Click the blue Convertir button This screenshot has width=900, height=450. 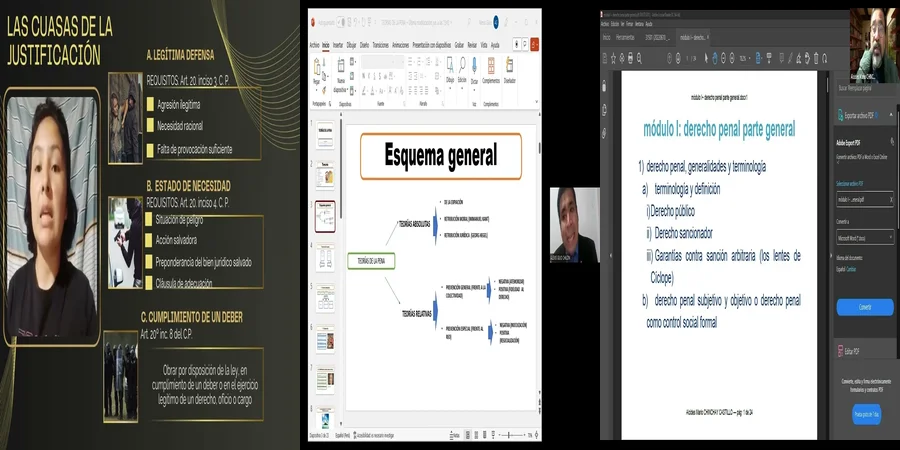865,307
